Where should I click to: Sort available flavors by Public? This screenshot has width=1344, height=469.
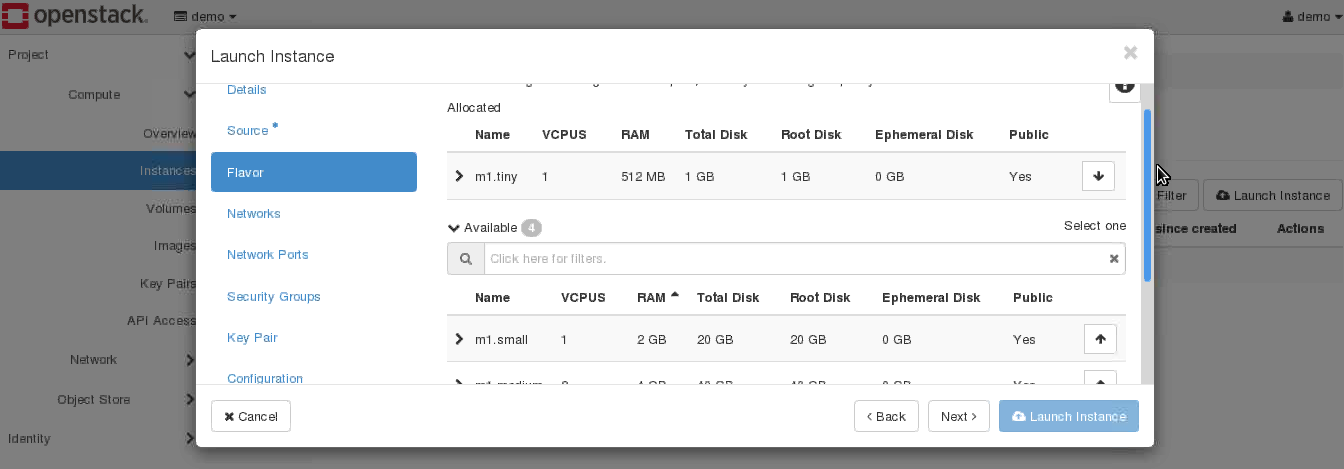(1033, 297)
